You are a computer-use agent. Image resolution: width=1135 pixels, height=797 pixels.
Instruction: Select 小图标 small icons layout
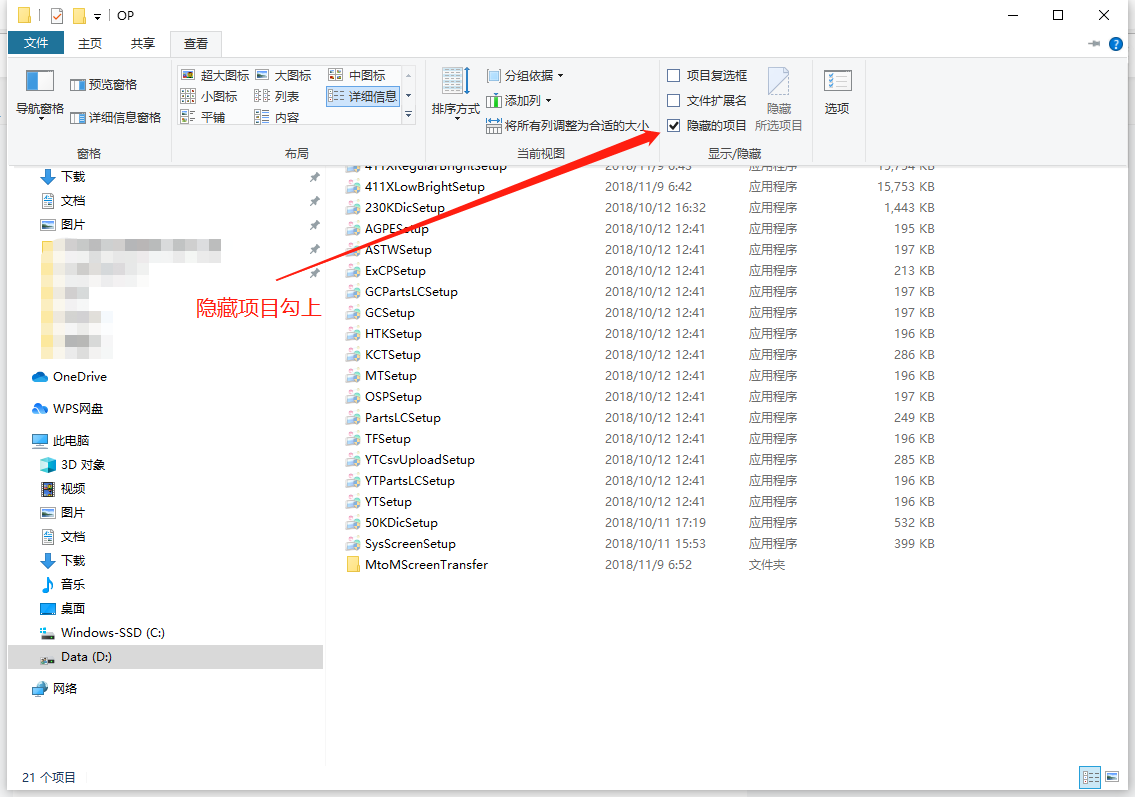(x=209, y=96)
